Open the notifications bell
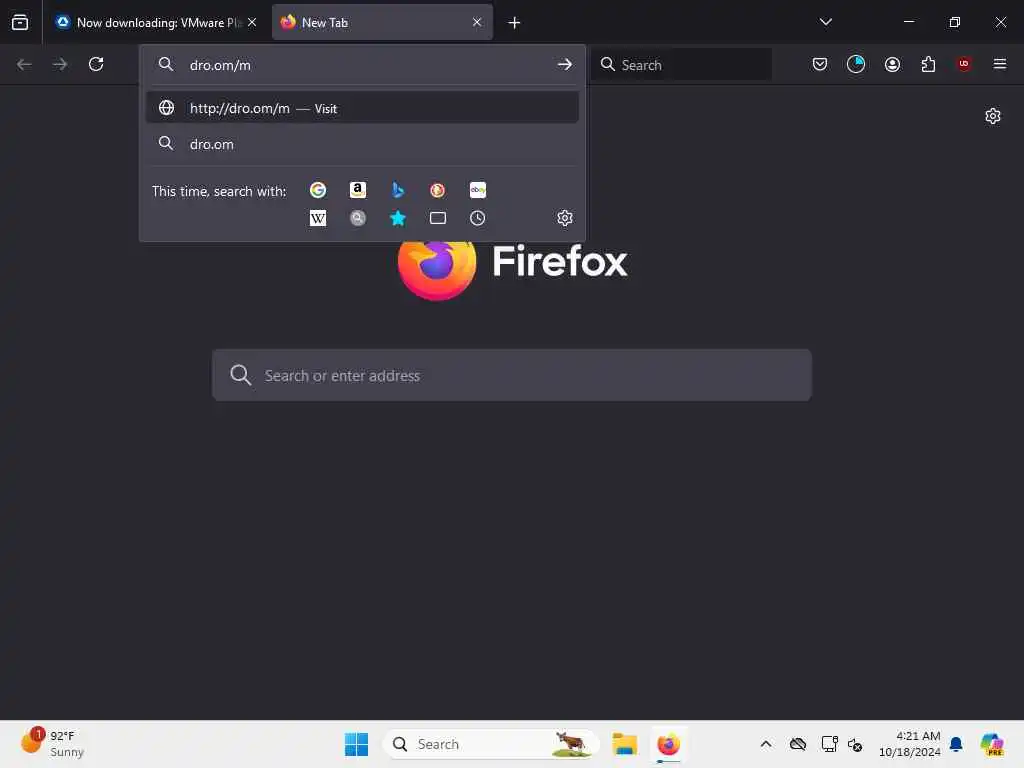The image size is (1024, 768). (956, 744)
